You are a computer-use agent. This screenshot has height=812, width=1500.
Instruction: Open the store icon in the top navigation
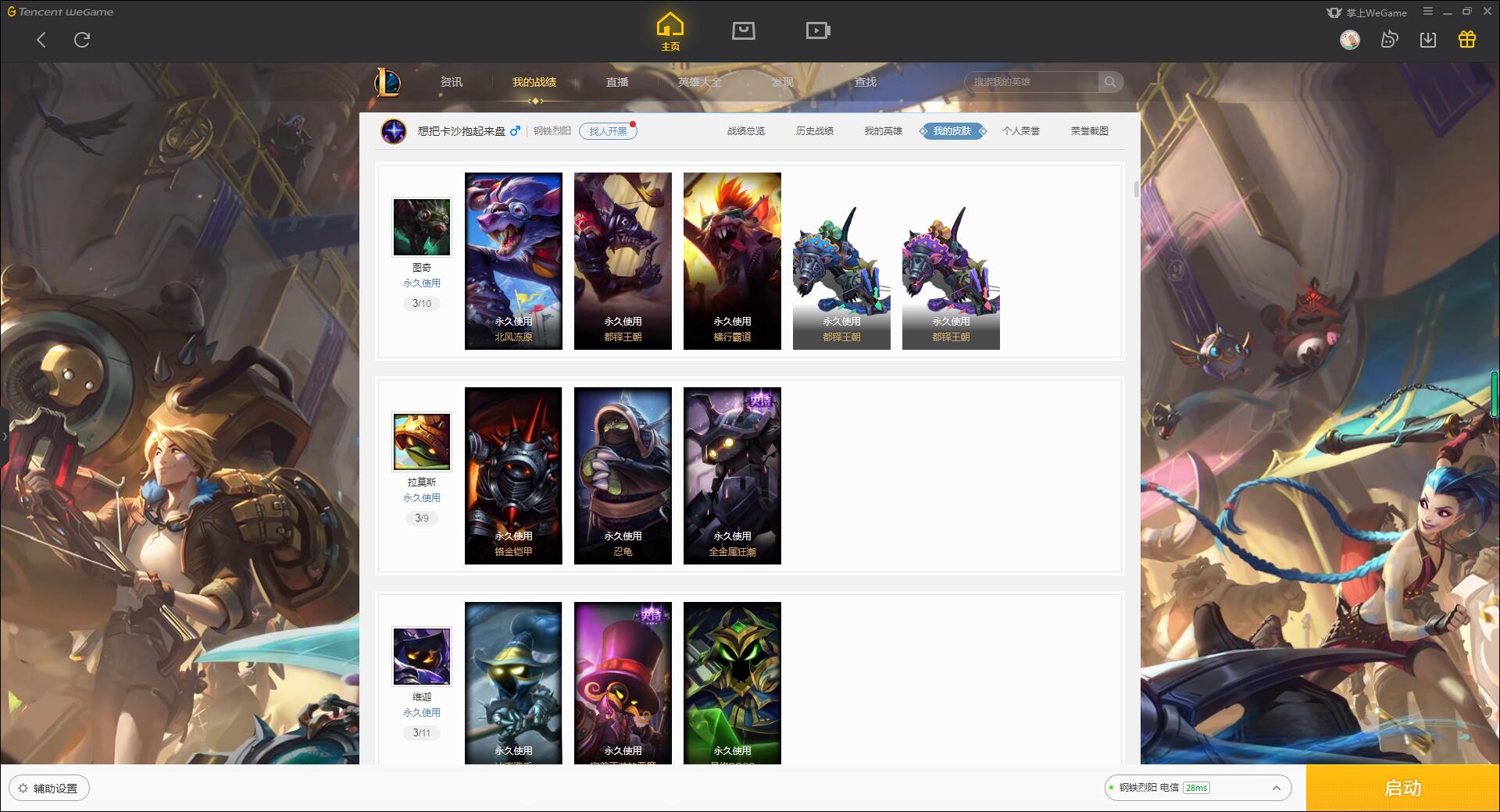tap(743, 30)
